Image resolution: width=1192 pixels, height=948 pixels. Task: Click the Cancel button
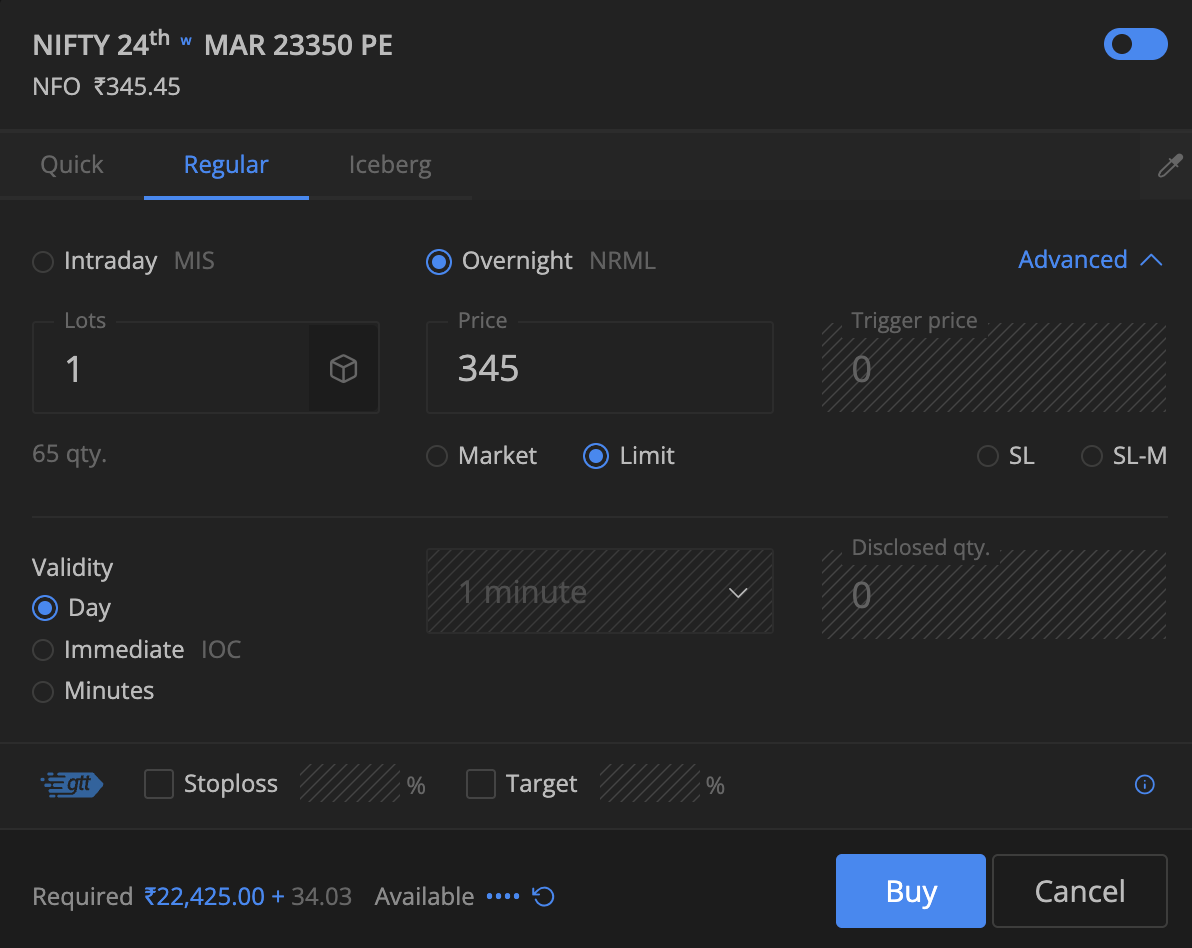click(x=1079, y=891)
